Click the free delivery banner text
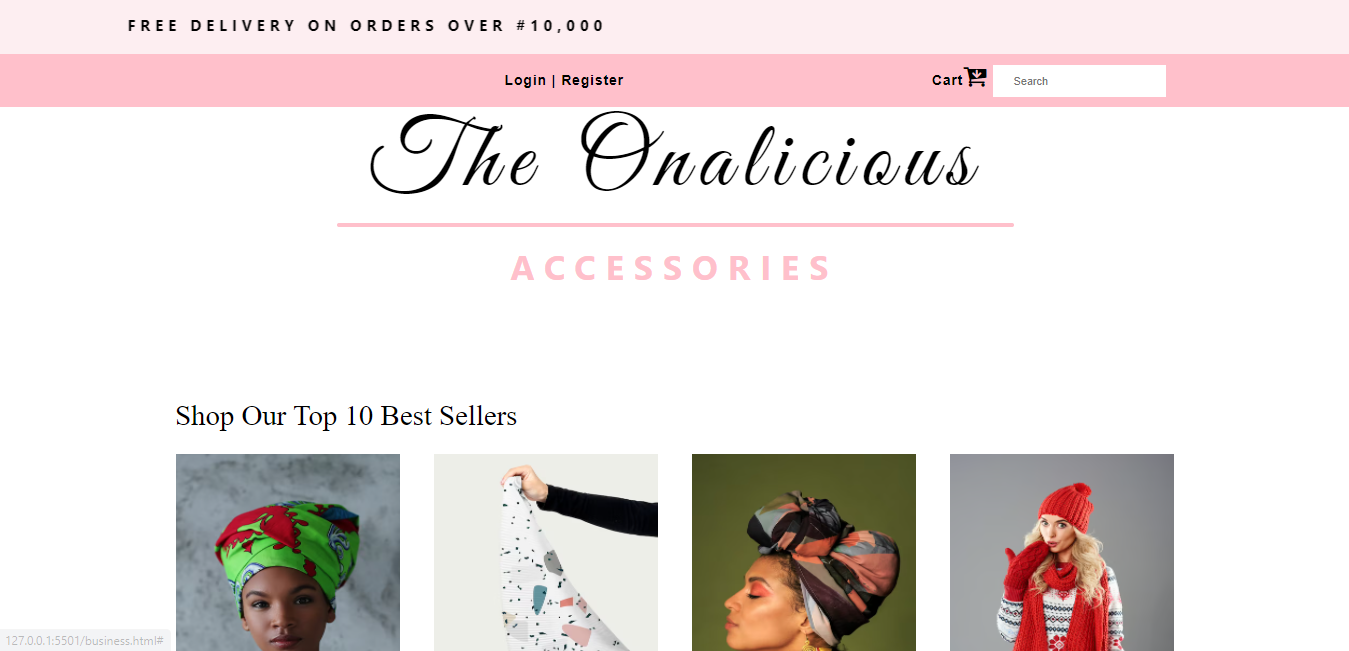The width and height of the screenshot is (1349, 651). tap(366, 26)
